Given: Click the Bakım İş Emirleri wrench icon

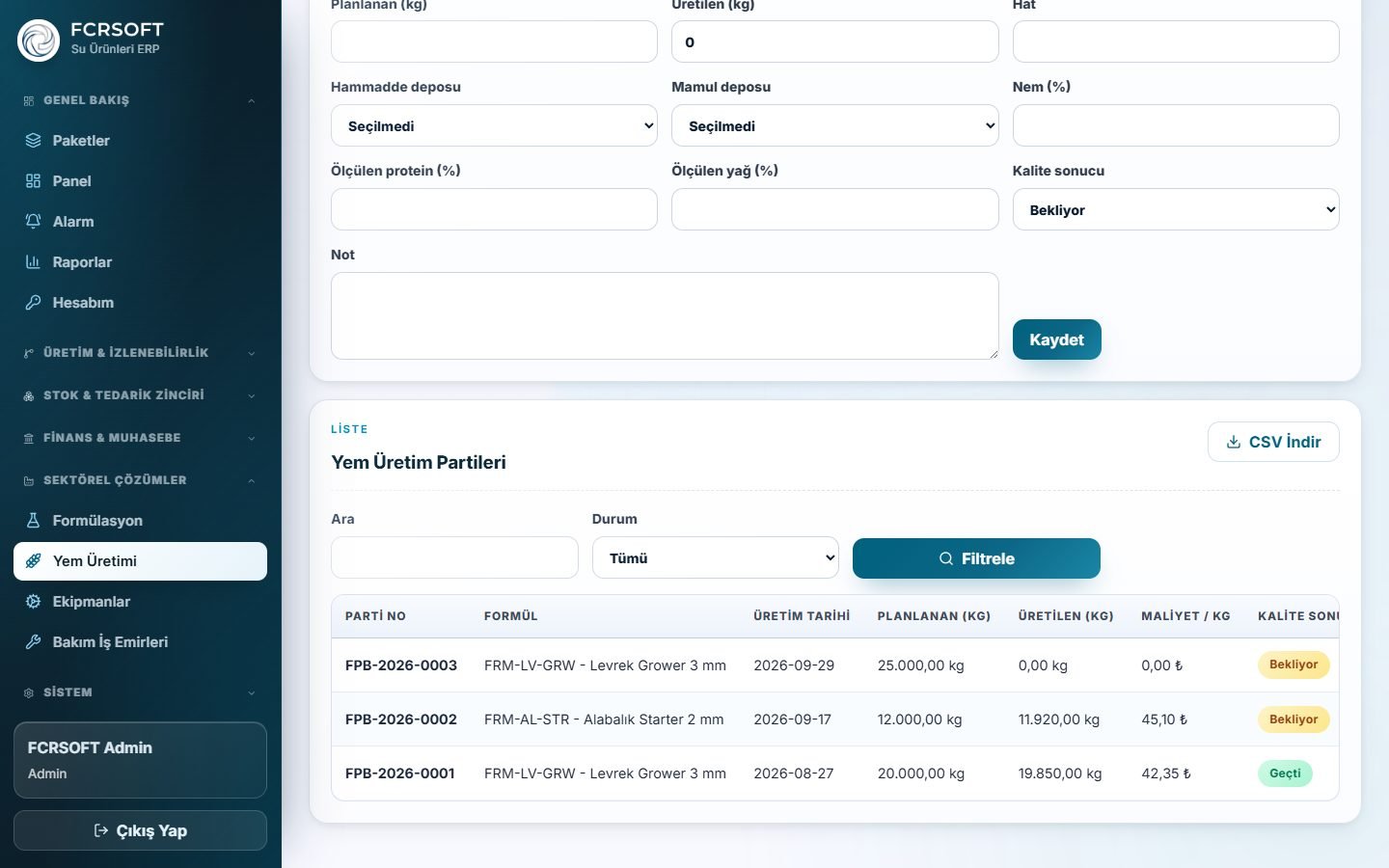Looking at the screenshot, I should click(x=33, y=642).
